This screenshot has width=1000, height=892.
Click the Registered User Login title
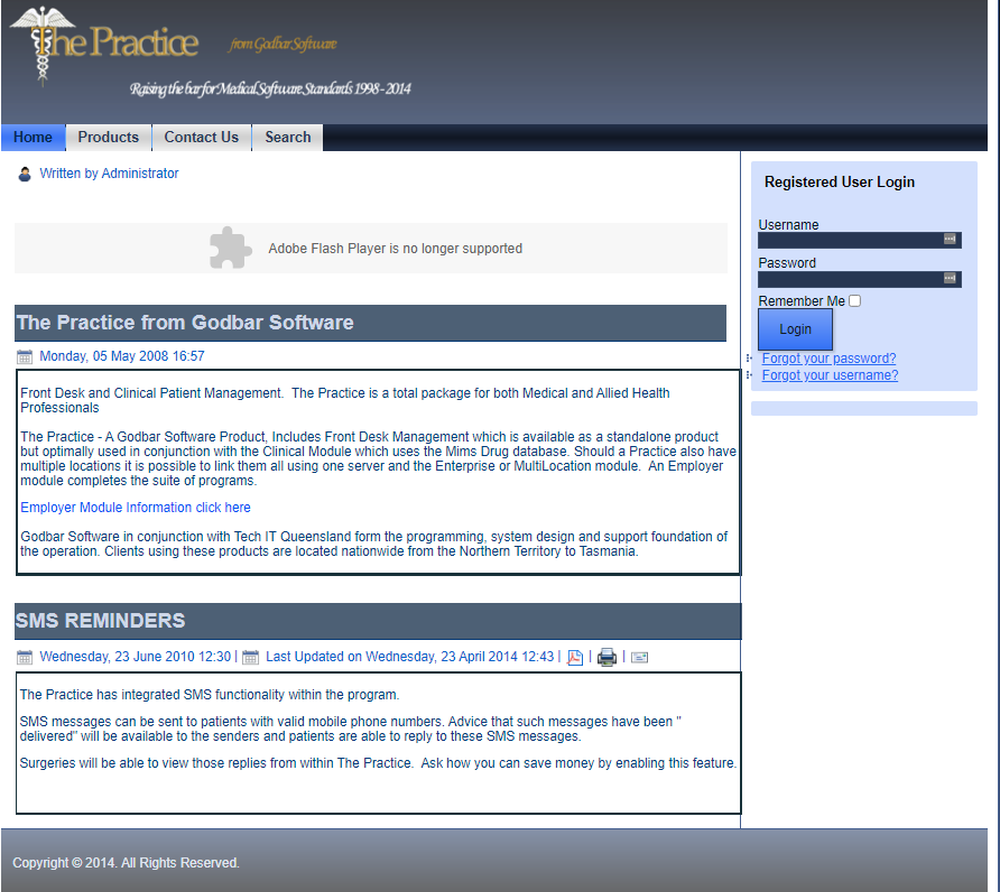pos(839,182)
